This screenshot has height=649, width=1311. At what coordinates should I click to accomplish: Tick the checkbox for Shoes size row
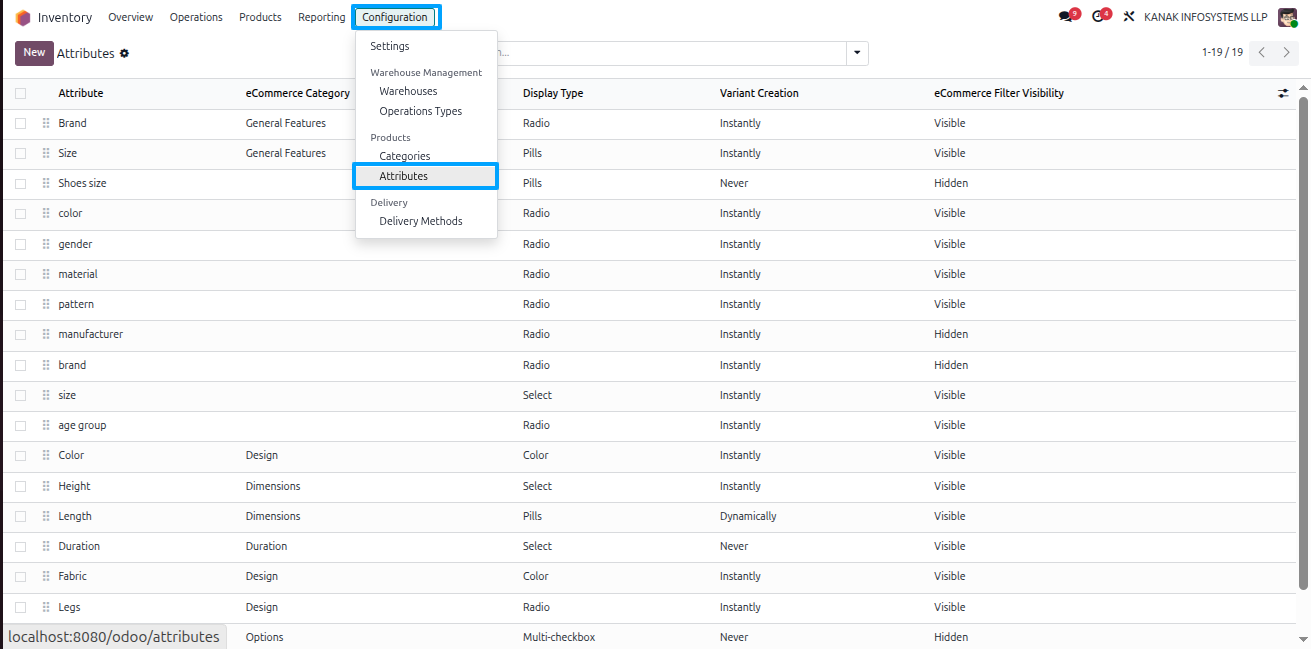(x=20, y=184)
